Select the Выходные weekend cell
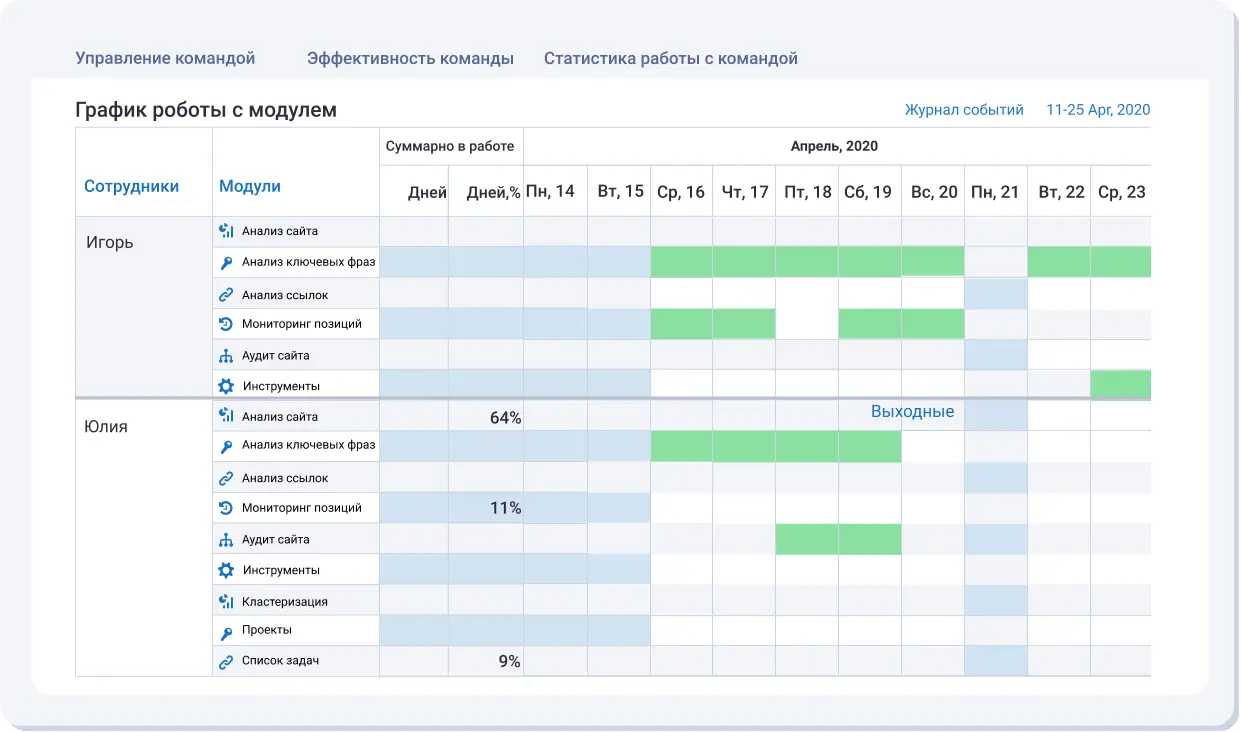Screen dimensions: 1241x733 [x=911, y=411]
